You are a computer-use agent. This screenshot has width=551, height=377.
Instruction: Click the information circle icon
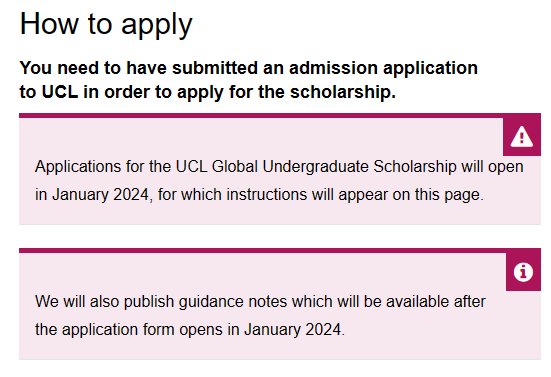523,272
